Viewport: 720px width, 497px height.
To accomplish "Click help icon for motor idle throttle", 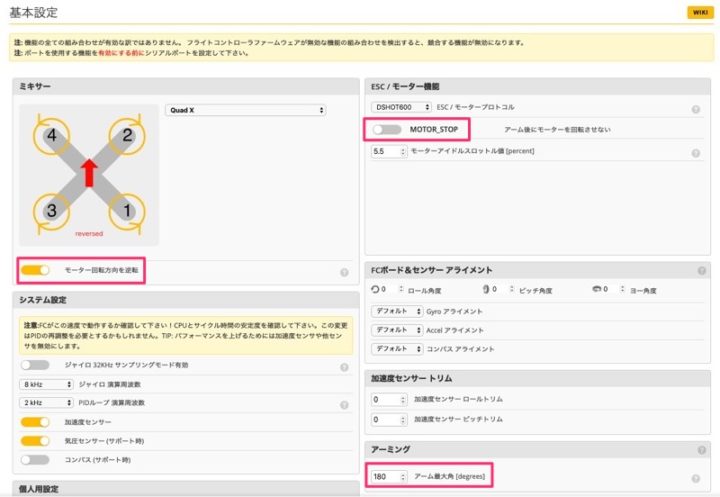I will (695, 153).
